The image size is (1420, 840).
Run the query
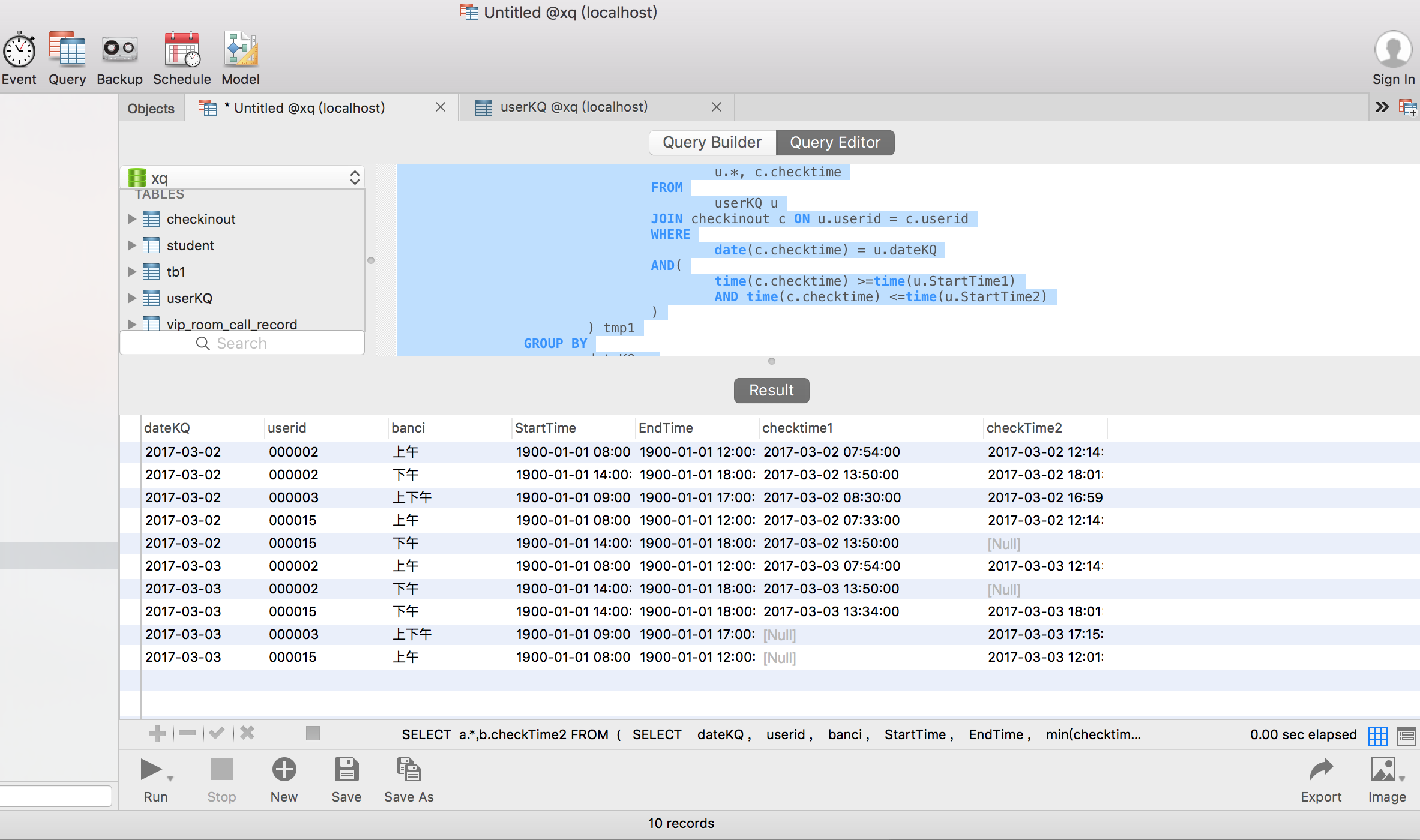click(x=151, y=769)
